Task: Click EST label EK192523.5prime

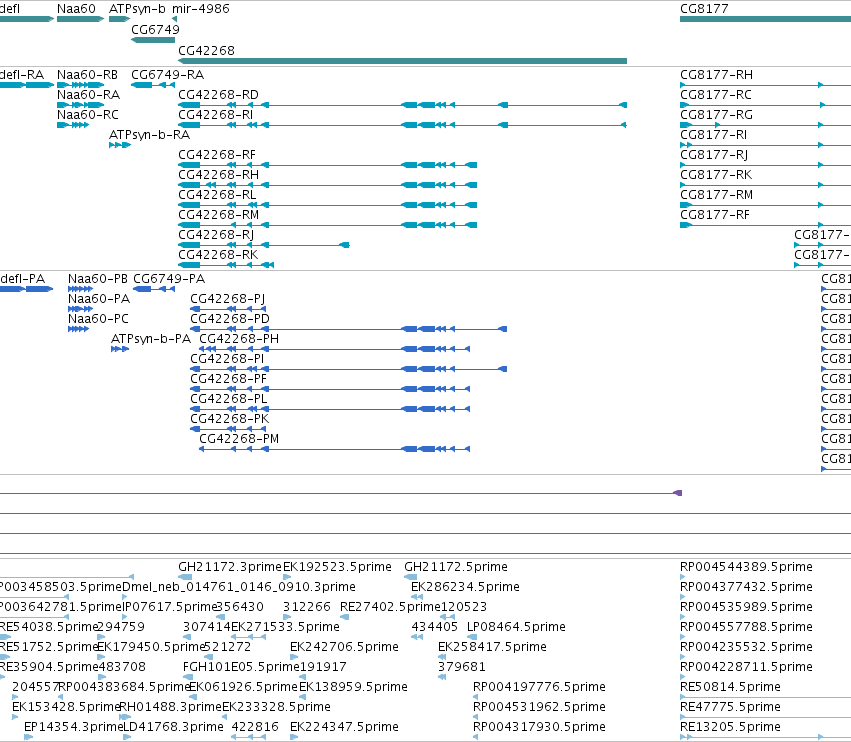Action: [x=337, y=567]
